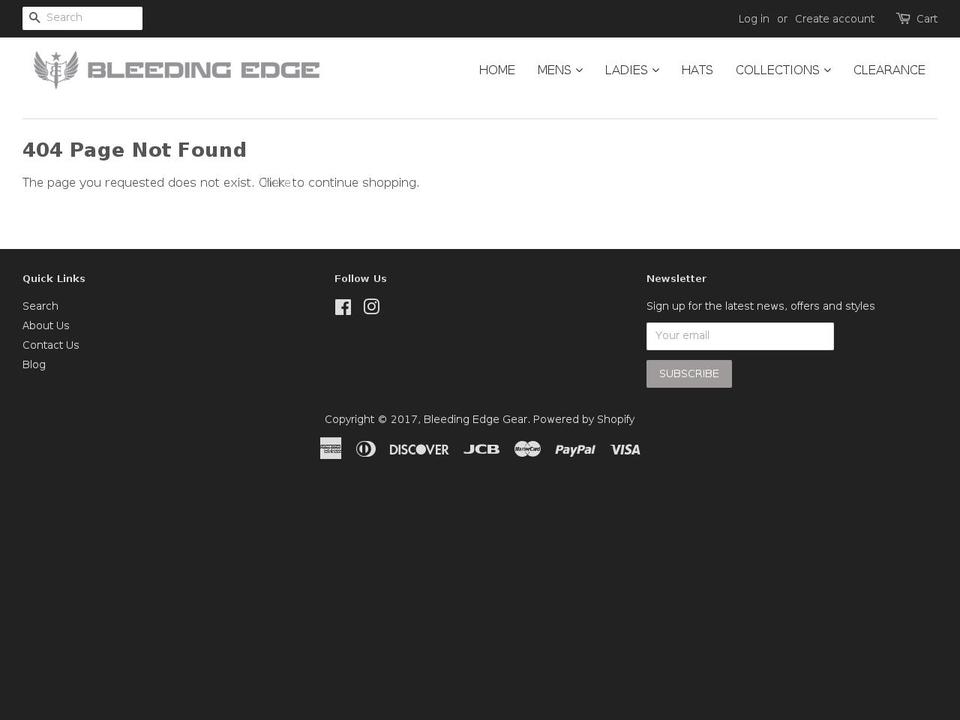Image resolution: width=960 pixels, height=720 pixels.
Task: Open the Cart link text
Action: pos(926,19)
